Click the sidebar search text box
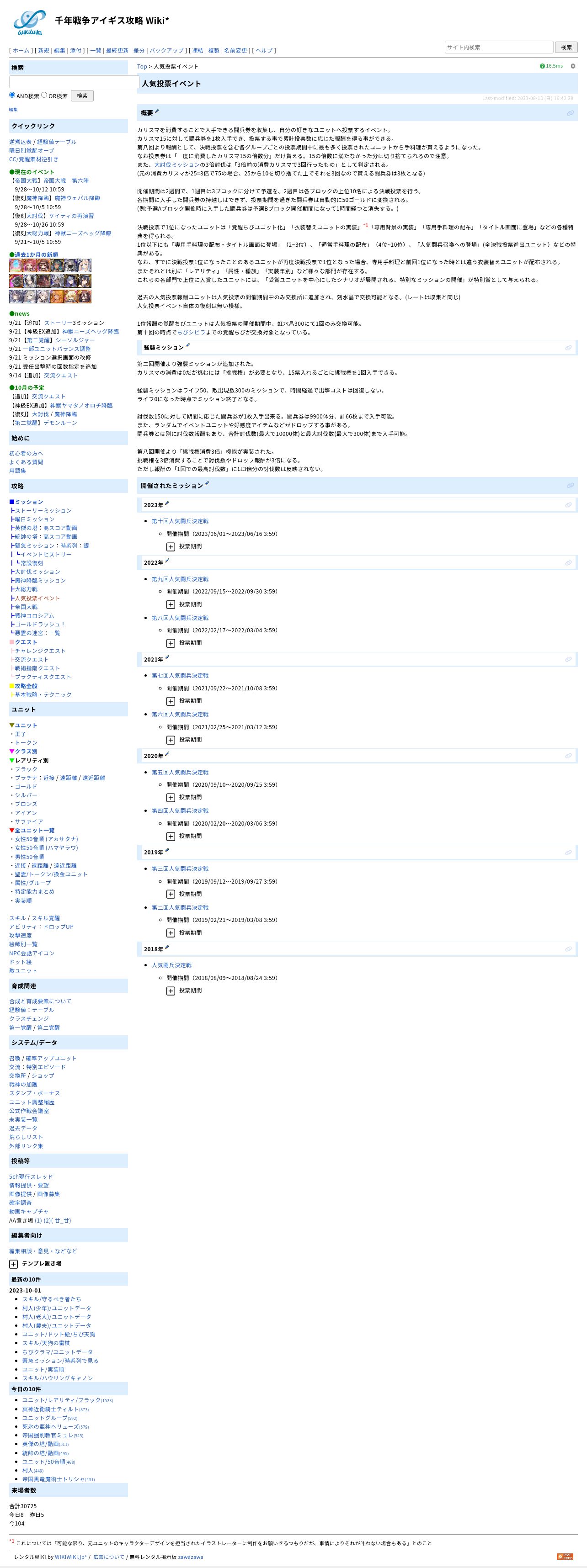Image resolution: width=587 pixels, height=1568 pixels. [74, 82]
